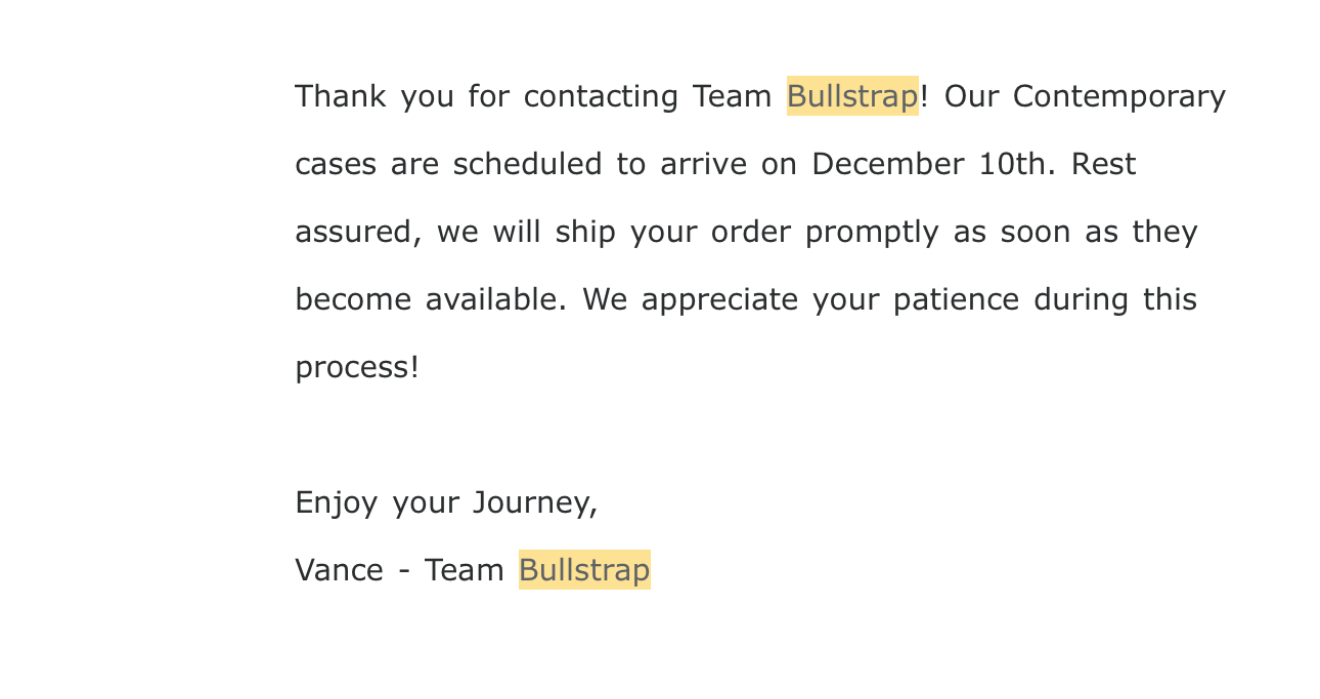Image resolution: width=1320 pixels, height=699 pixels.
Task: Click the word Enjoy in the closing
Action: coord(336,504)
